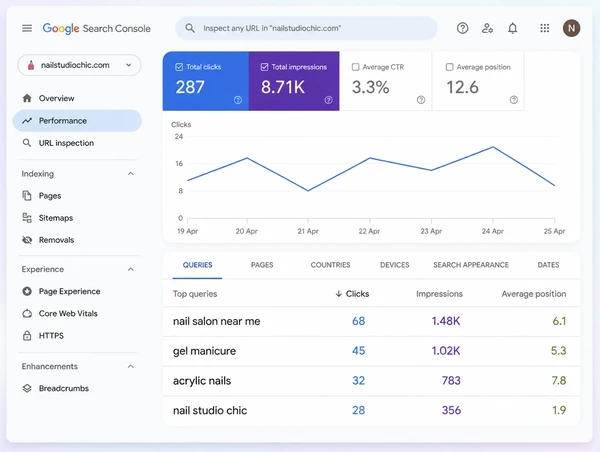Click the Performance trend icon

[27, 121]
